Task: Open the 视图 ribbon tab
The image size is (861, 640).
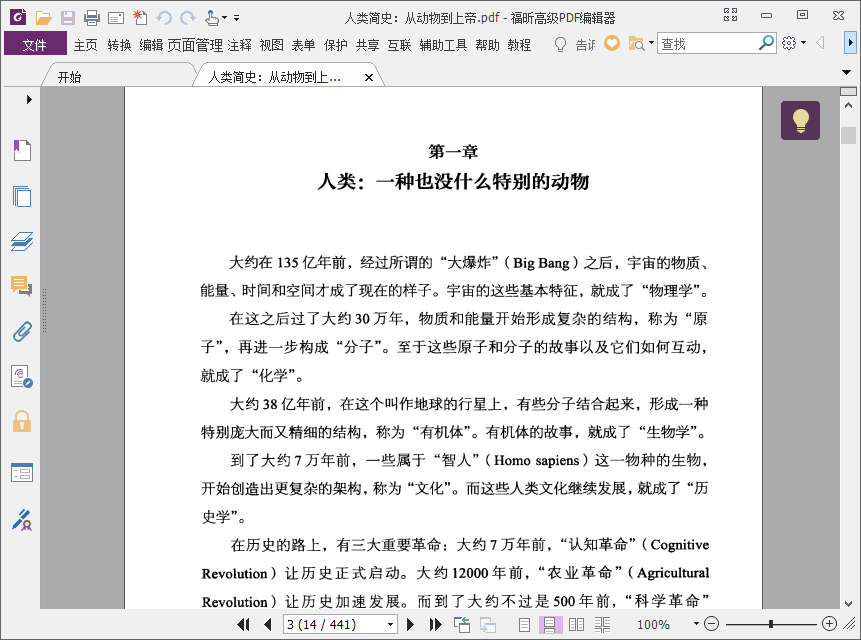Action: coord(272,45)
